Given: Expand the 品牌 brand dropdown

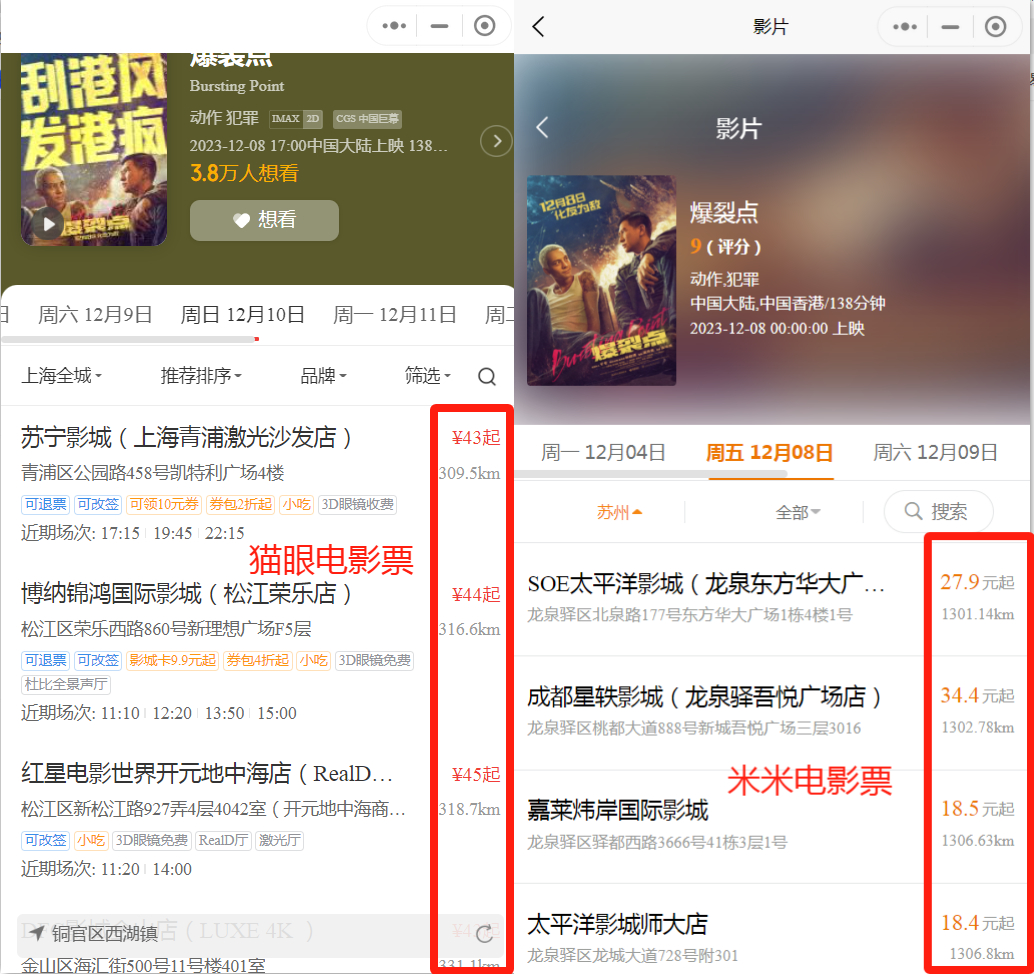Looking at the screenshot, I should coord(323,376).
